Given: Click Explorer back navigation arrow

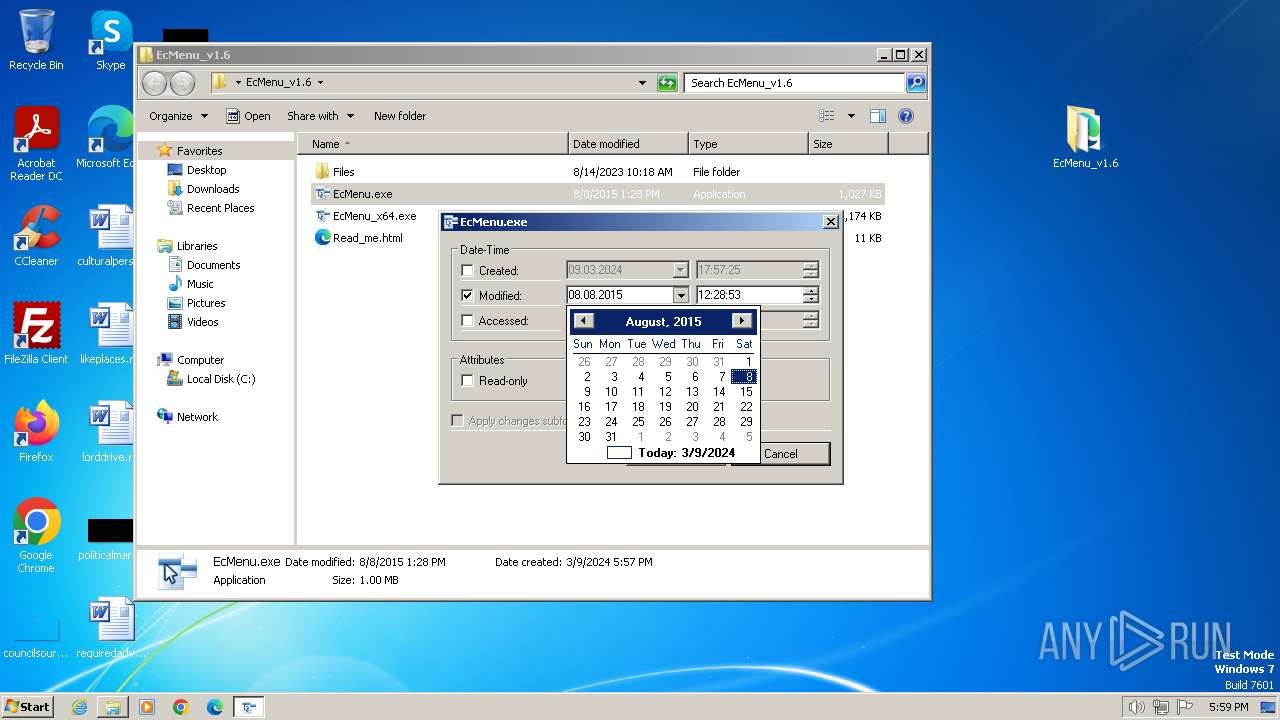Looking at the screenshot, I should [x=154, y=83].
